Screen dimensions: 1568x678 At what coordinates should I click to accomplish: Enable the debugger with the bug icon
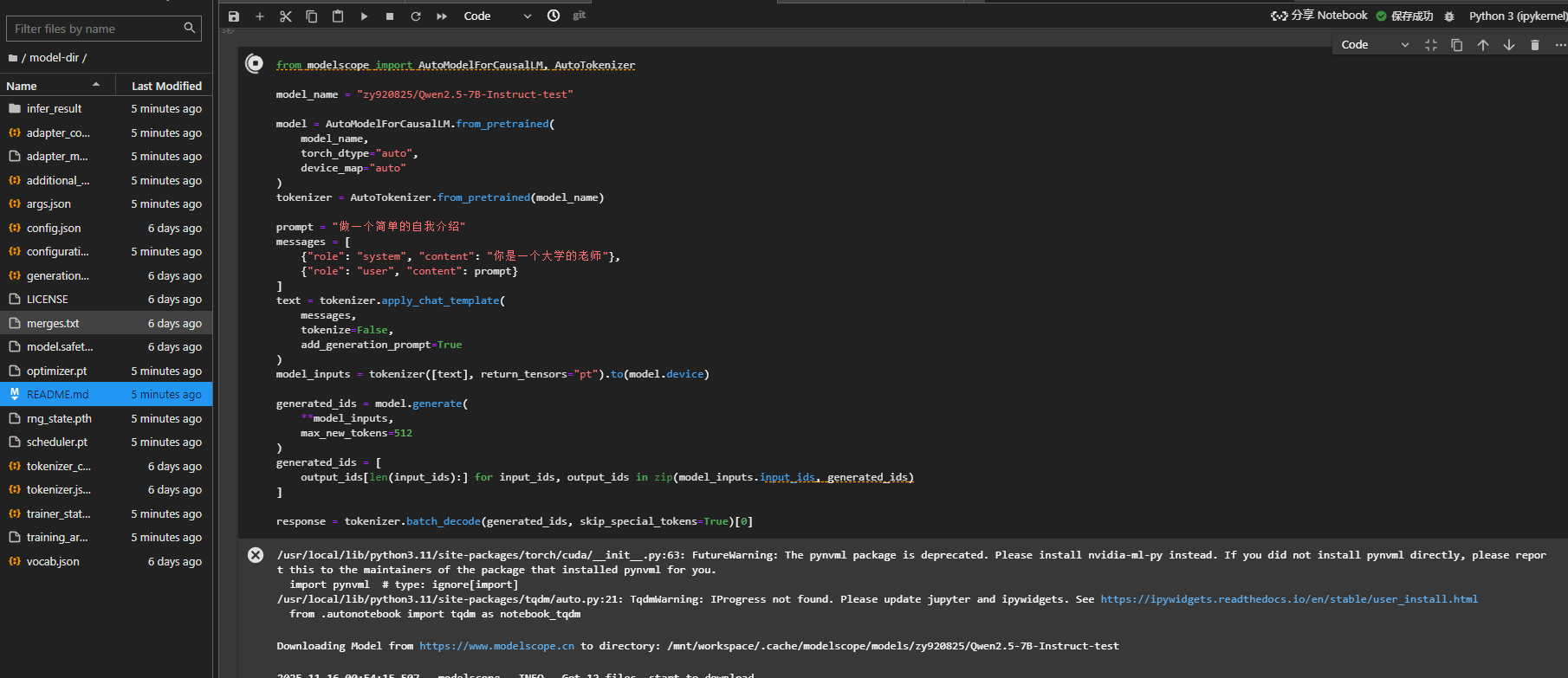[x=1449, y=16]
